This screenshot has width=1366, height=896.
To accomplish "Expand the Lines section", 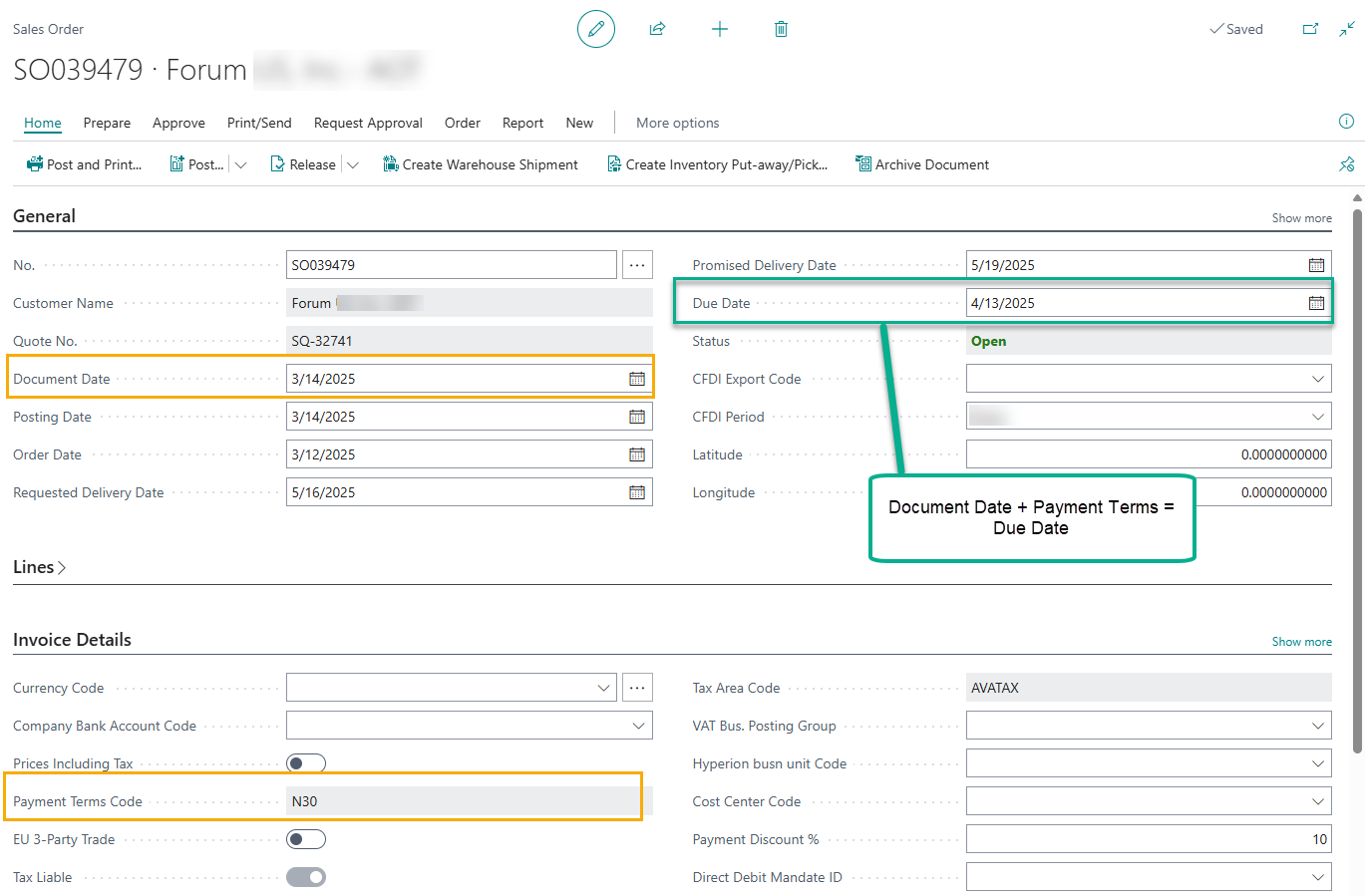I will click(x=40, y=567).
